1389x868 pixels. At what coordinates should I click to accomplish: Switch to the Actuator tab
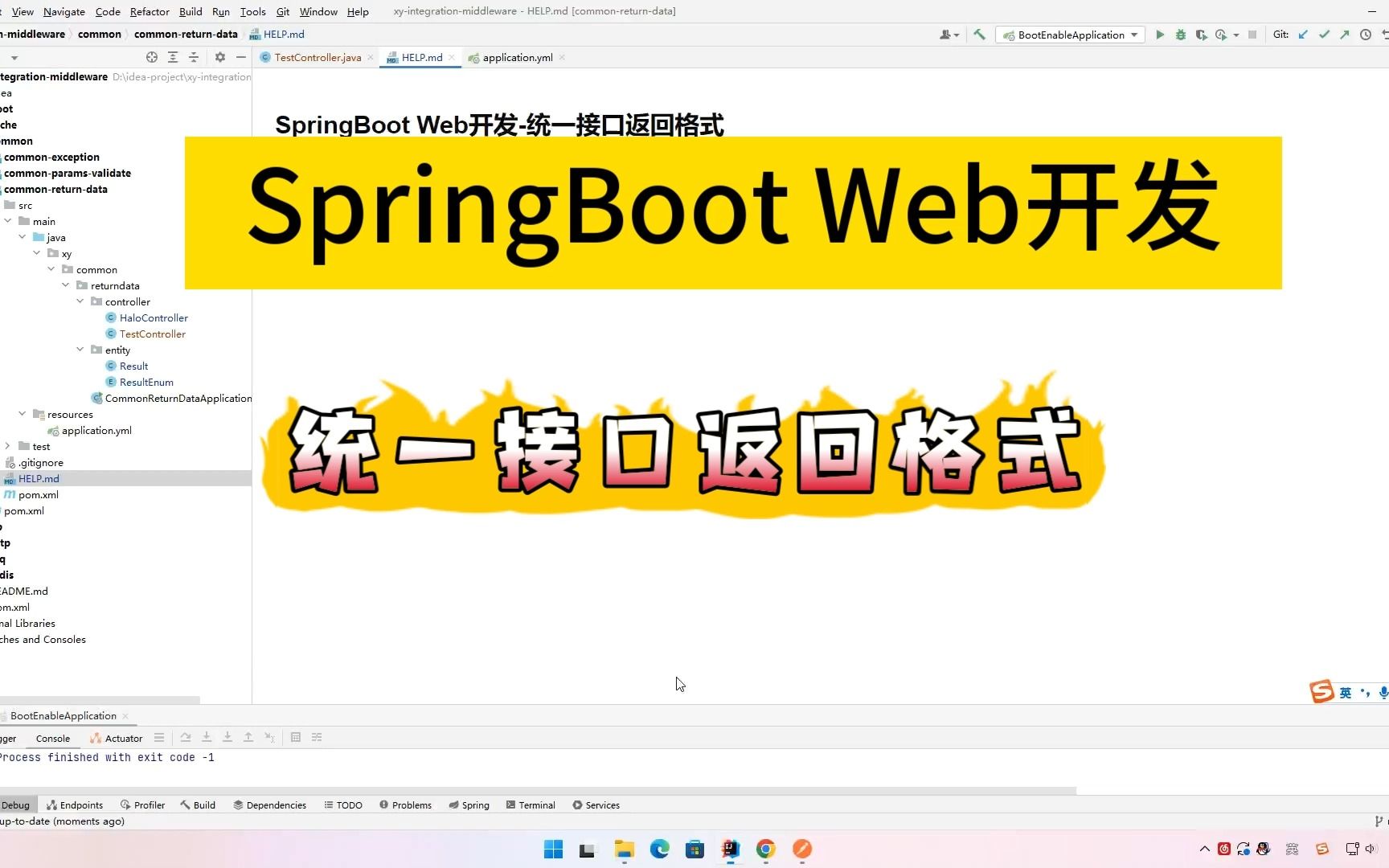(x=117, y=738)
